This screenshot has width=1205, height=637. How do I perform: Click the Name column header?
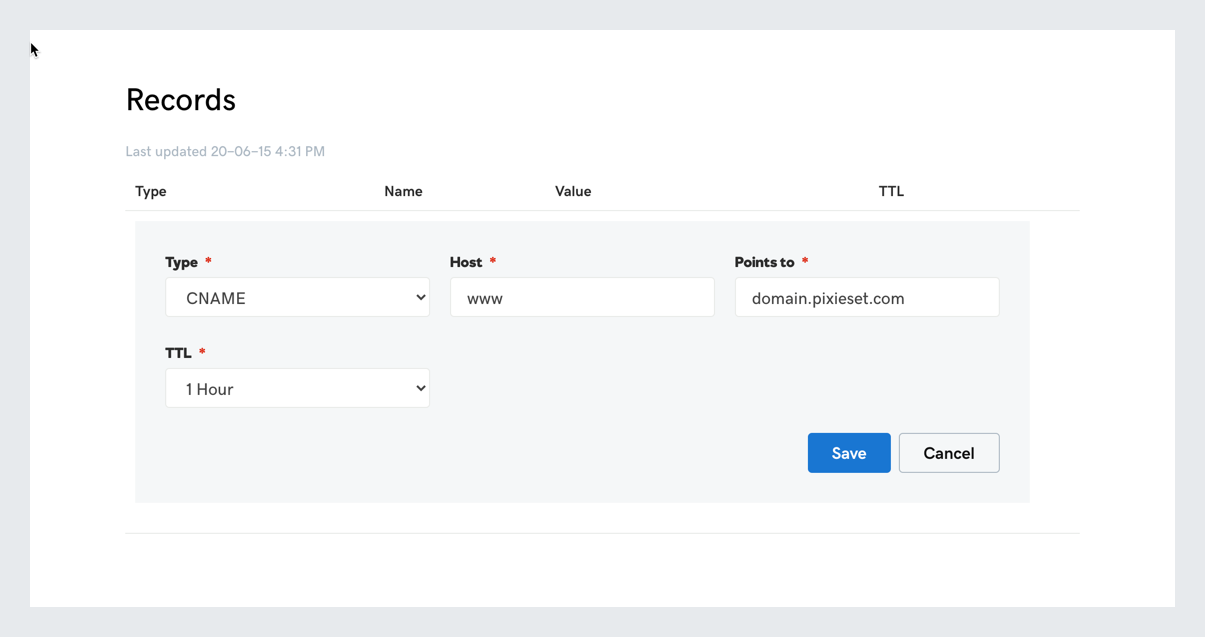[403, 191]
